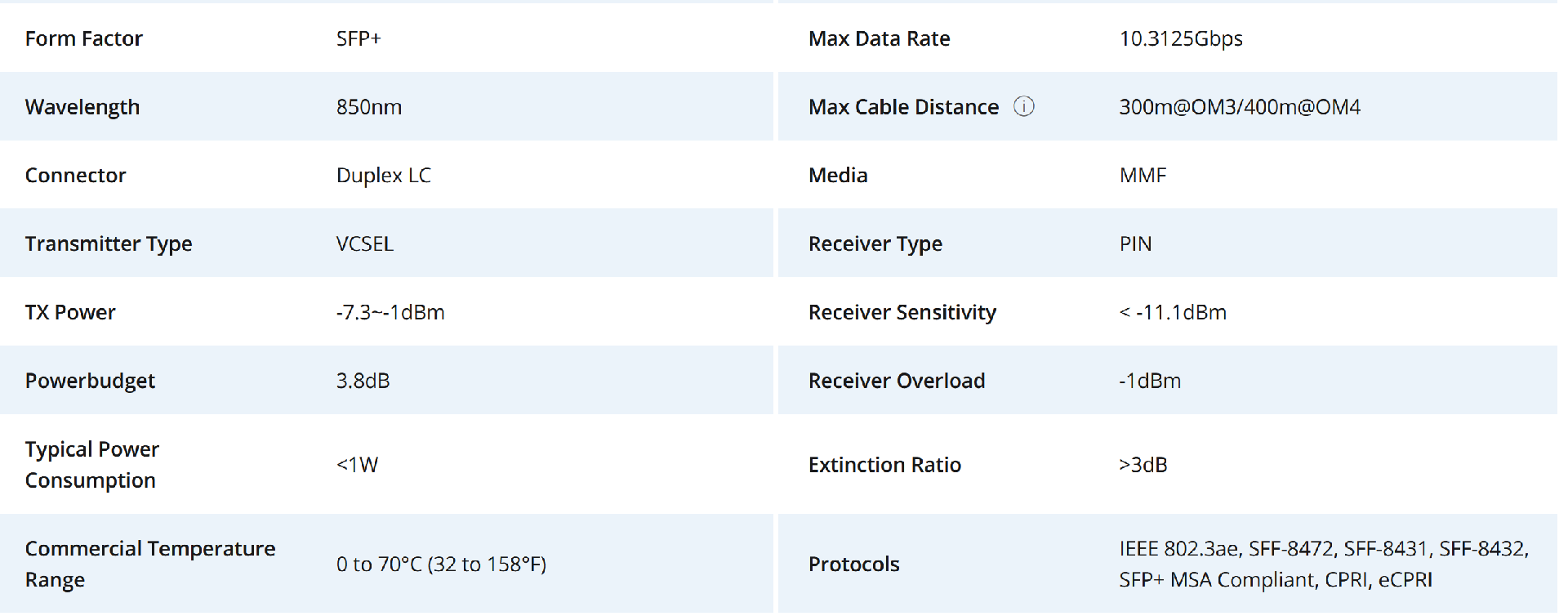
Task: Select the TX Power value -7.3~-1dBm
Action: click(390, 312)
